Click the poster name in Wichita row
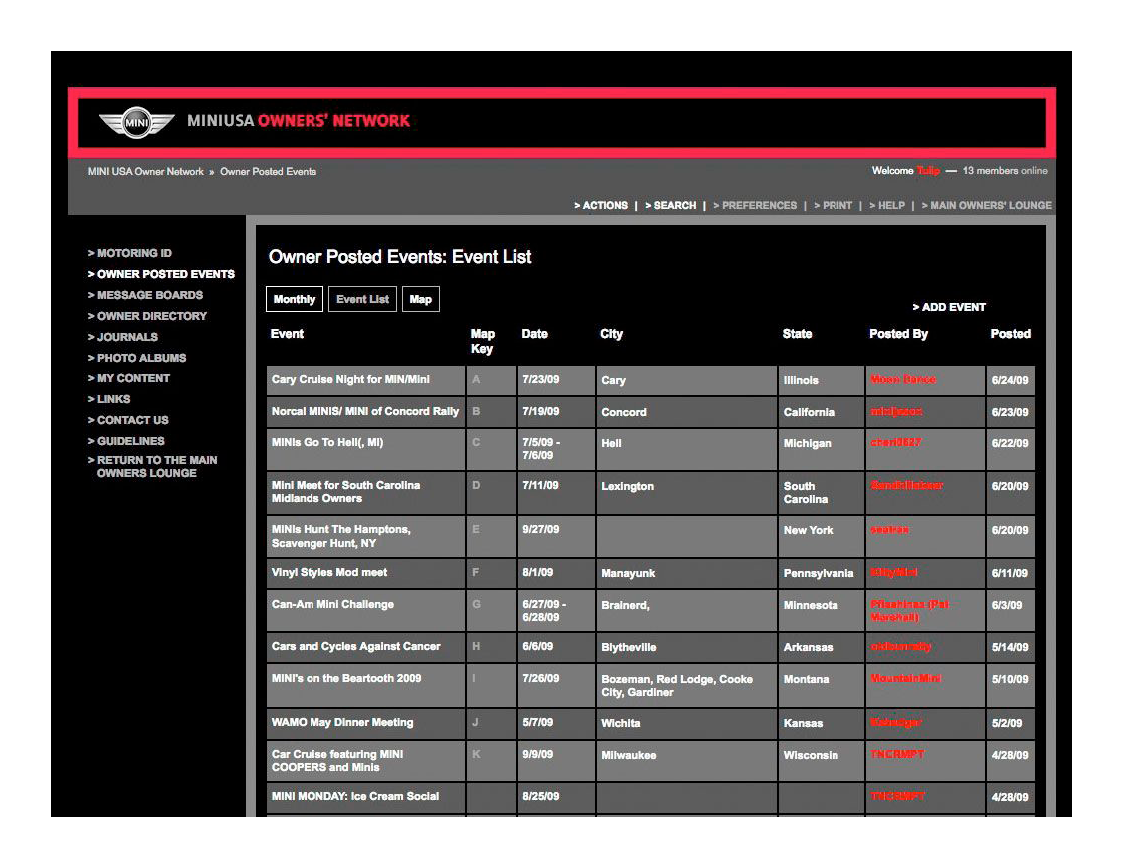The image size is (1122, 867). click(896, 722)
